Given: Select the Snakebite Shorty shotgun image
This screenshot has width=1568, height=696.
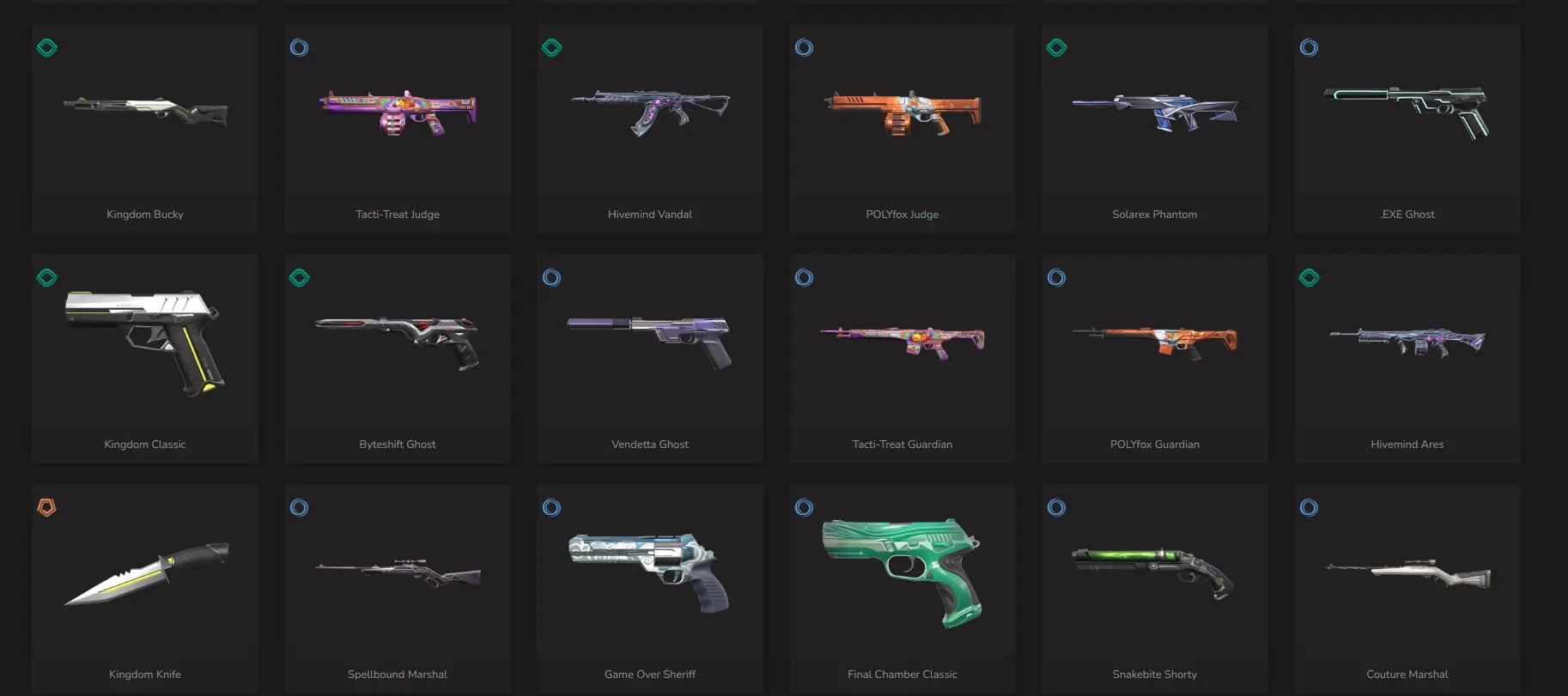Looking at the screenshot, I should coord(1154,573).
